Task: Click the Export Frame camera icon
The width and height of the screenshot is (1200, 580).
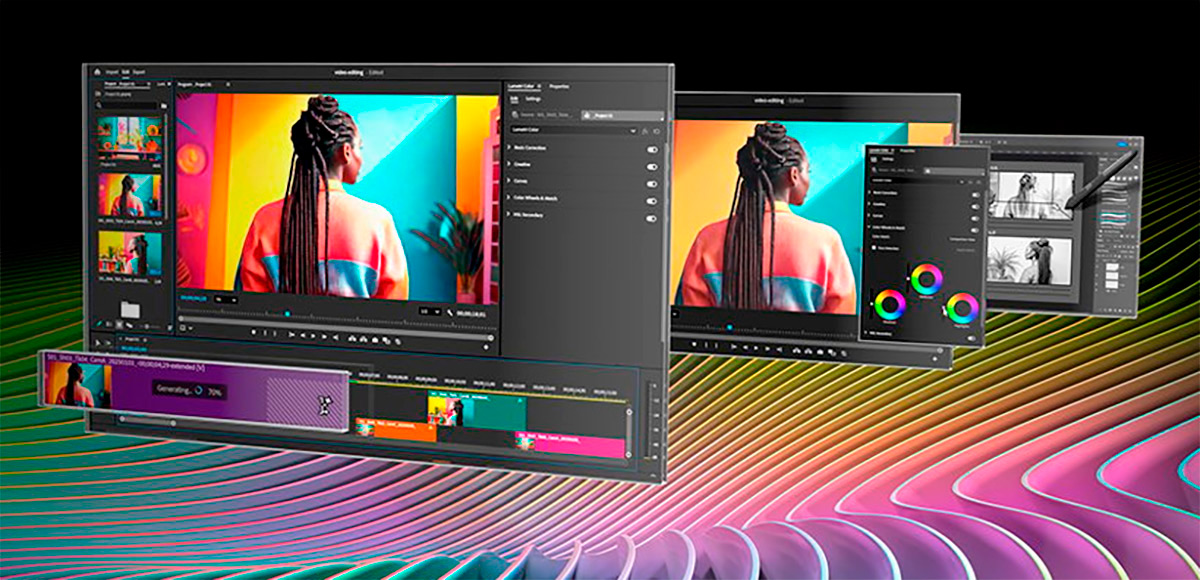Action: (x=375, y=340)
